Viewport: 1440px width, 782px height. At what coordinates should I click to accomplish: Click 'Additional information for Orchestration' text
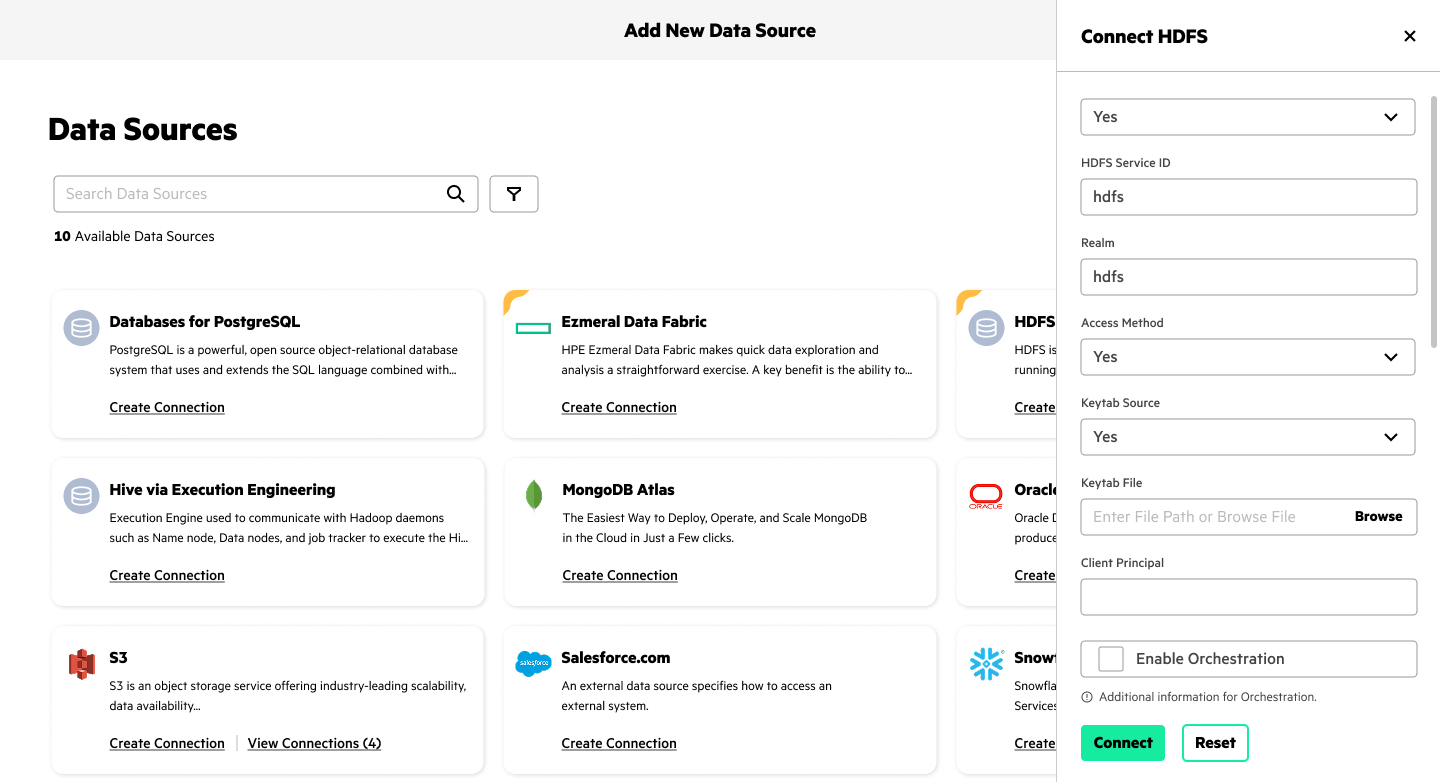coord(1207,697)
